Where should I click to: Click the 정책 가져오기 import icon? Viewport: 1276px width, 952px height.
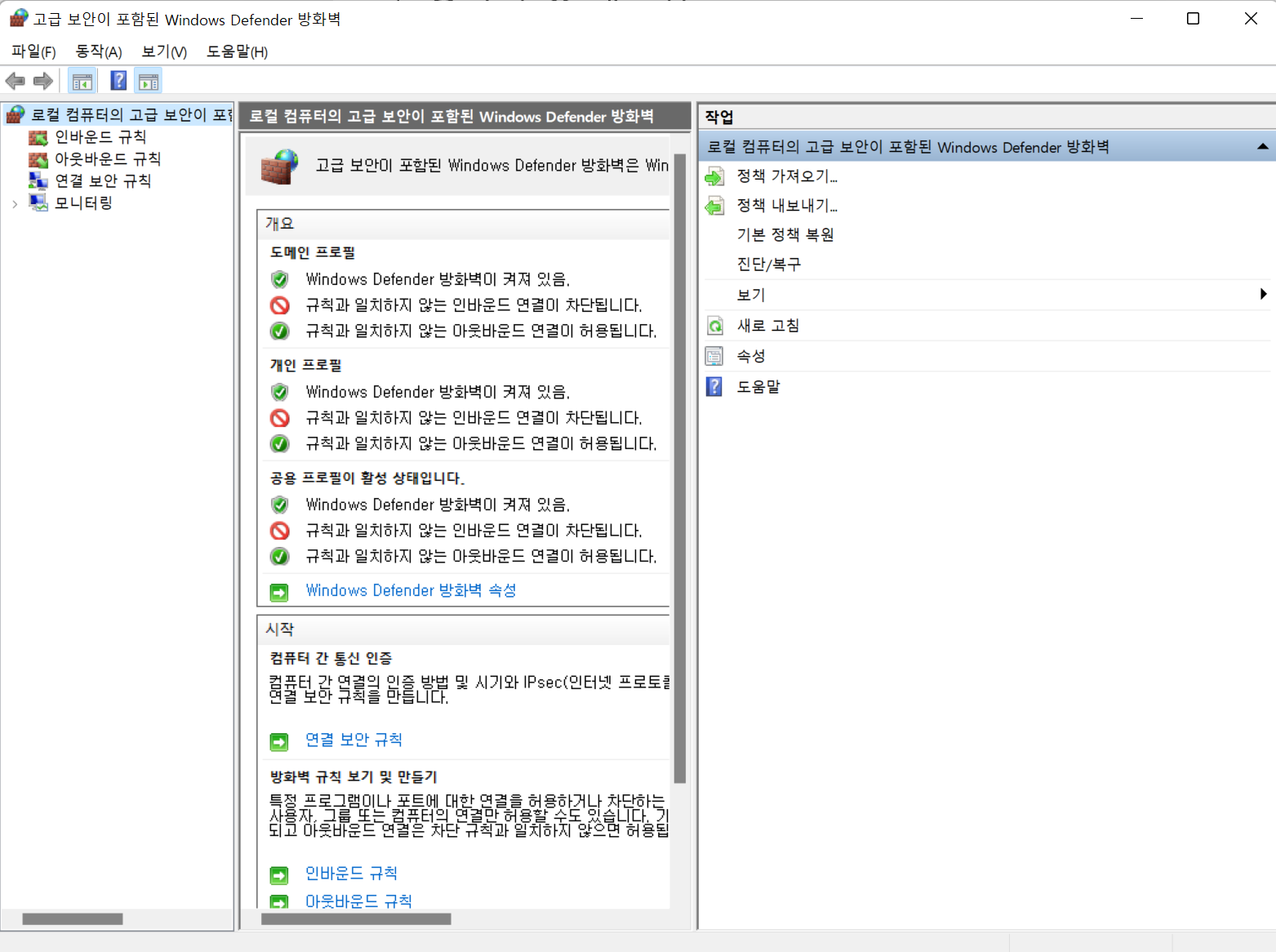[714, 176]
